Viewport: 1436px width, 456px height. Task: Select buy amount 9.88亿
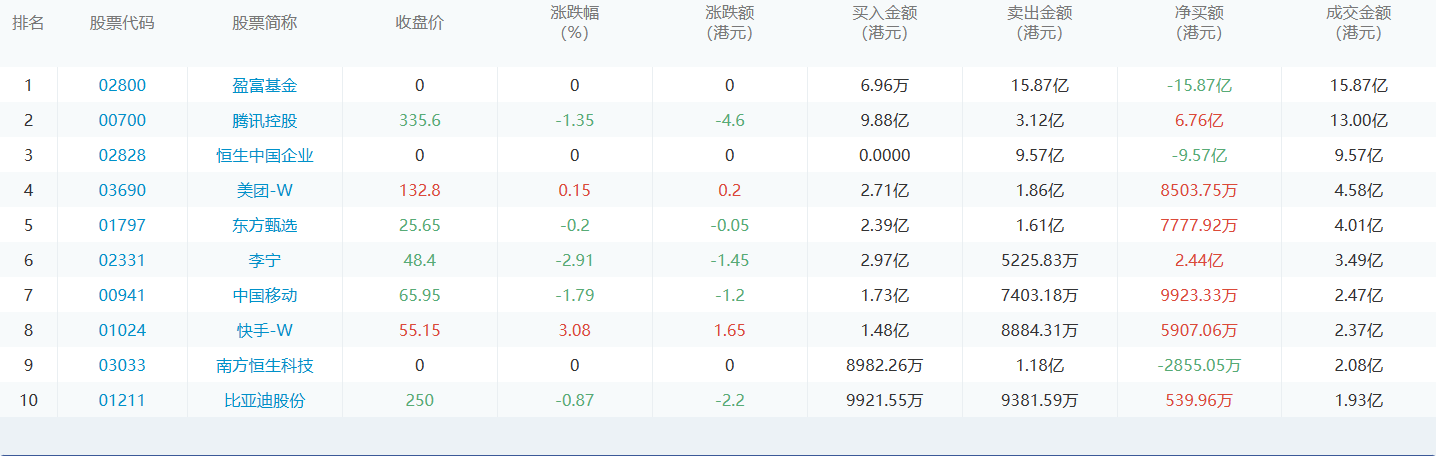[884, 121]
